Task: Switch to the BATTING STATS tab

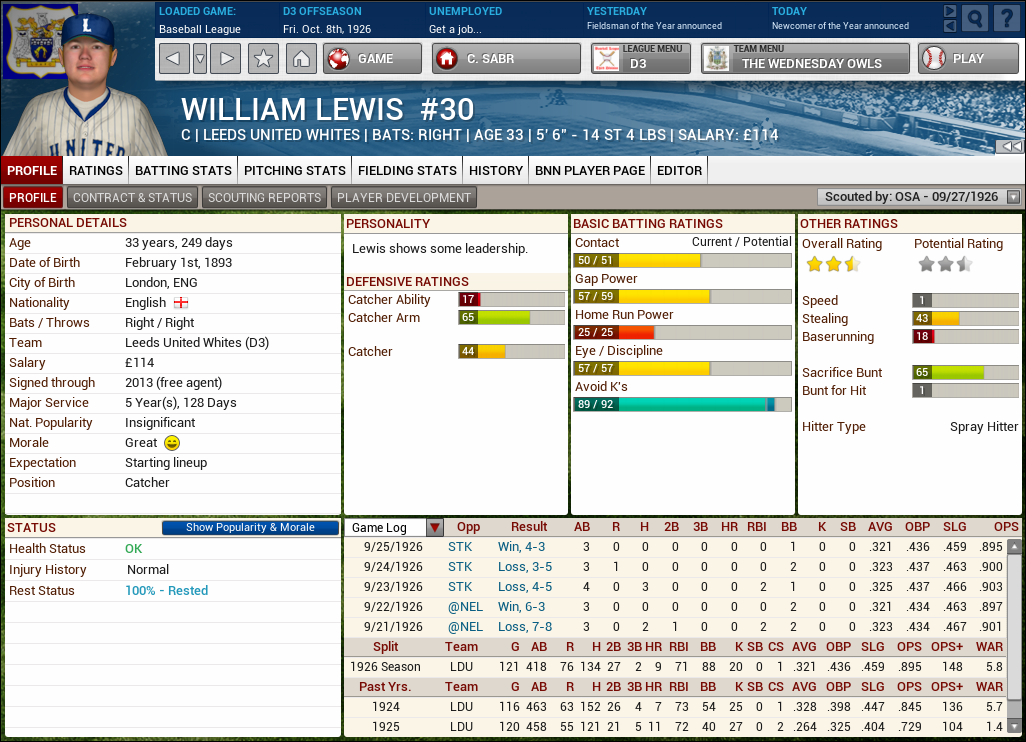Action: pyautogui.click(x=183, y=171)
